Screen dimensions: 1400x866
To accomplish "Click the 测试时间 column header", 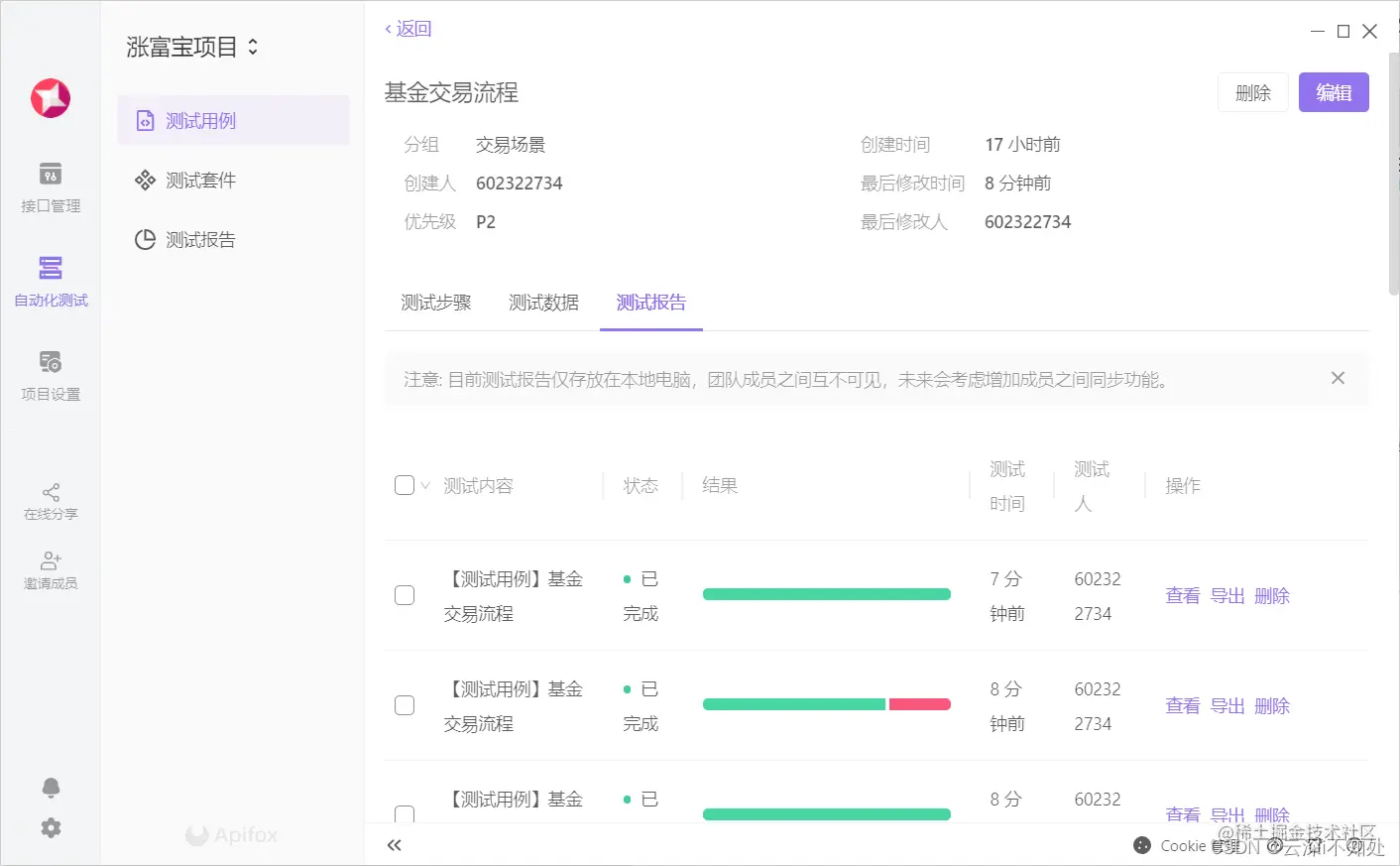I will [1007, 486].
